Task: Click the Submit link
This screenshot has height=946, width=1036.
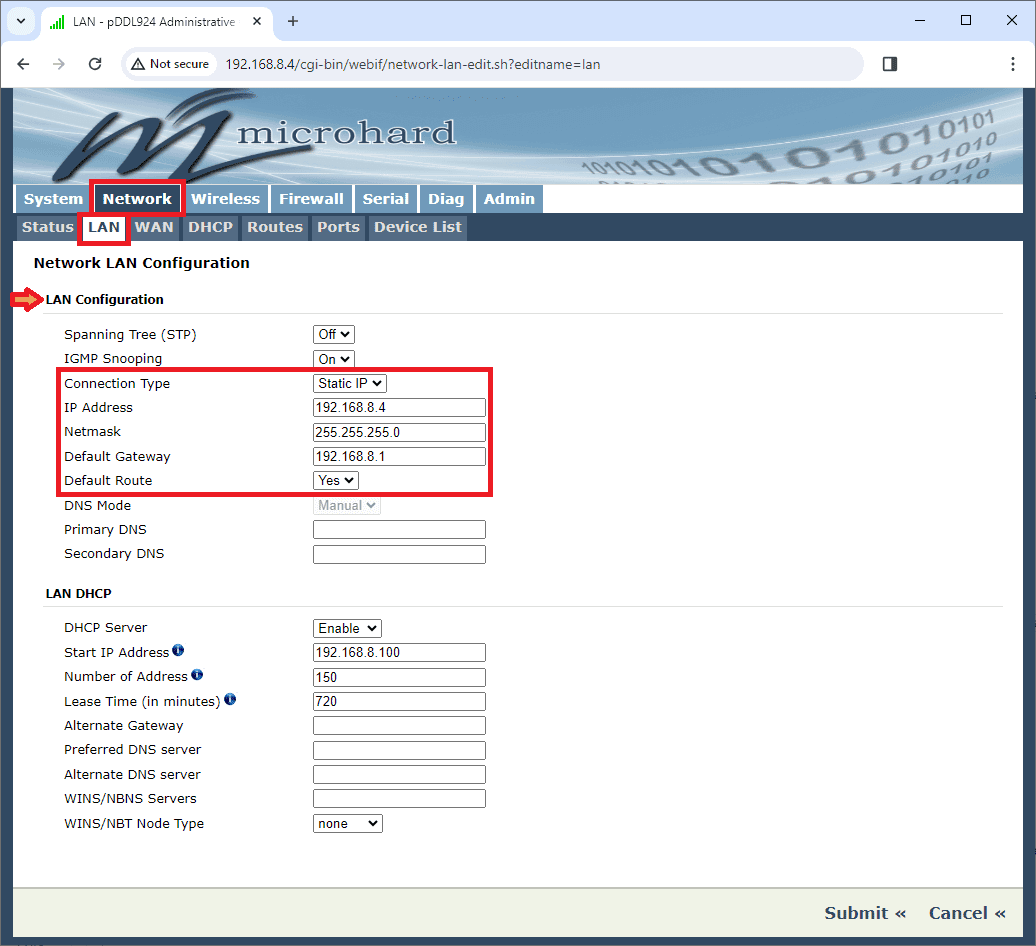Action: [865, 913]
